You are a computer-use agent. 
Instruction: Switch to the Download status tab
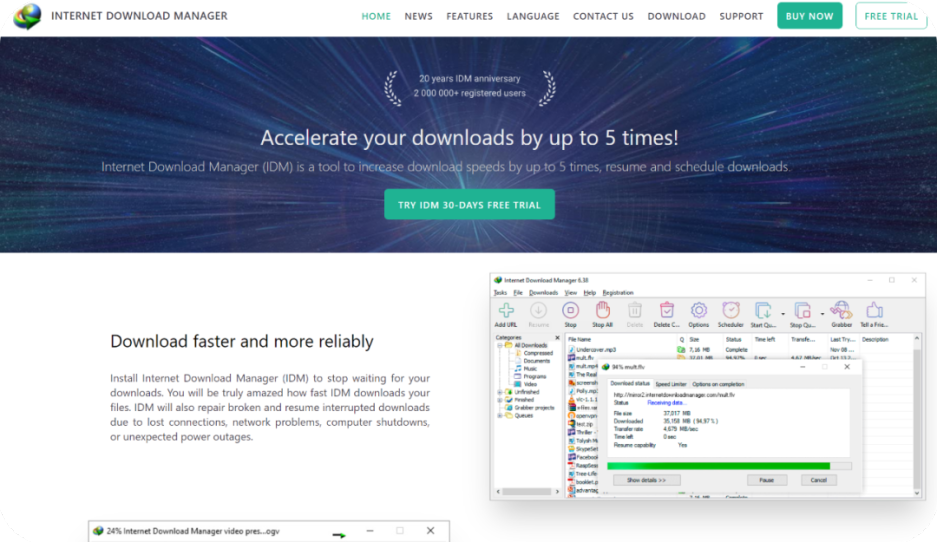pyautogui.click(x=630, y=384)
